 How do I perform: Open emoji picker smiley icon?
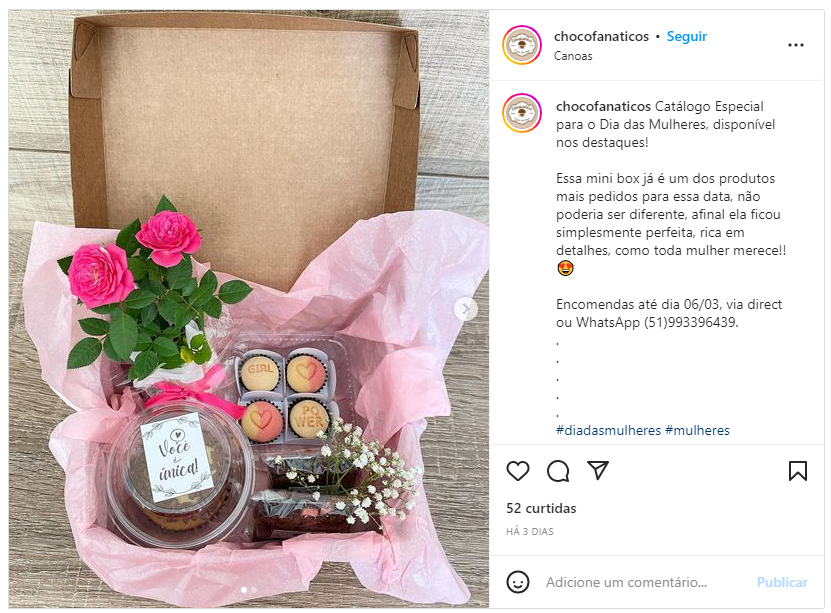coord(518,582)
